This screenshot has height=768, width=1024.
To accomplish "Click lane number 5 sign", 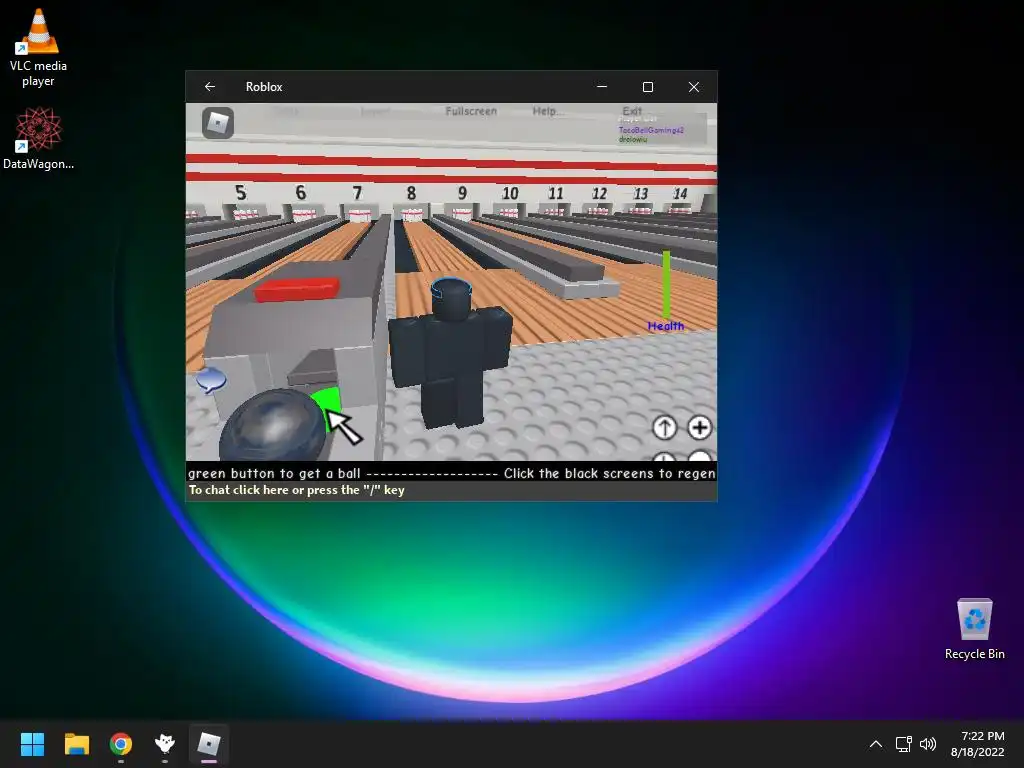I will (x=241, y=193).
